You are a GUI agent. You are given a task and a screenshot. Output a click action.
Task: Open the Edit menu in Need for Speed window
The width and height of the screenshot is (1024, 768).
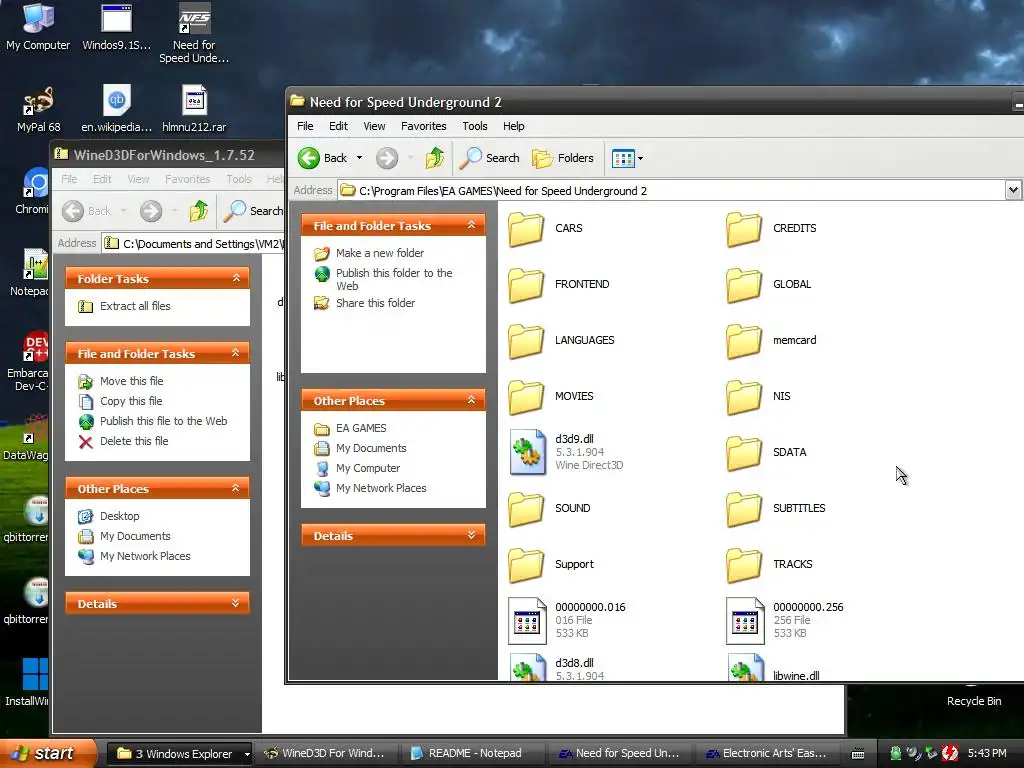[x=338, y=126]
